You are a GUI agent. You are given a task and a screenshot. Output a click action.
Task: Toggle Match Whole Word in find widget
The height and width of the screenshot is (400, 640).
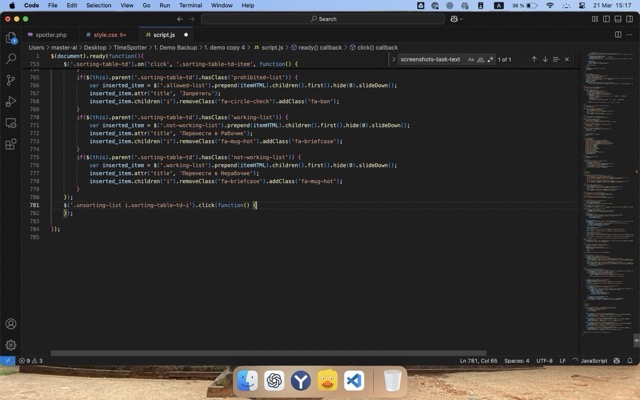(x=480, y=59)
